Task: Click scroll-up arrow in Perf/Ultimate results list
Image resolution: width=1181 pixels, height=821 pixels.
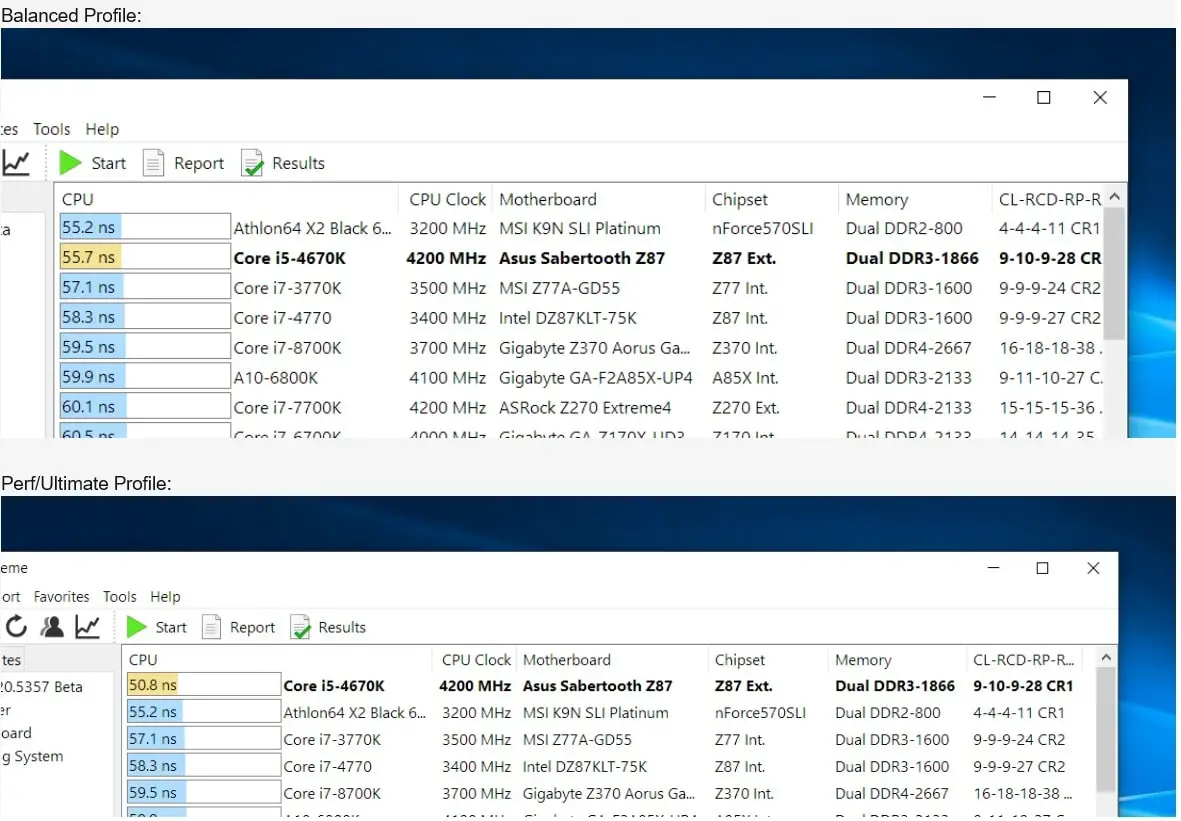Action: (1106, 658)
